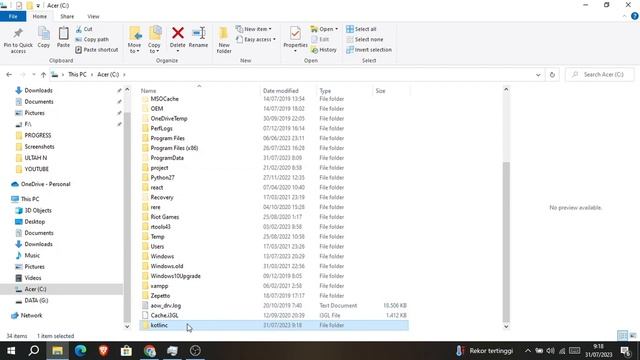Click the Rename icon
The image size is (640, 360).
click(x=198, y=33)
